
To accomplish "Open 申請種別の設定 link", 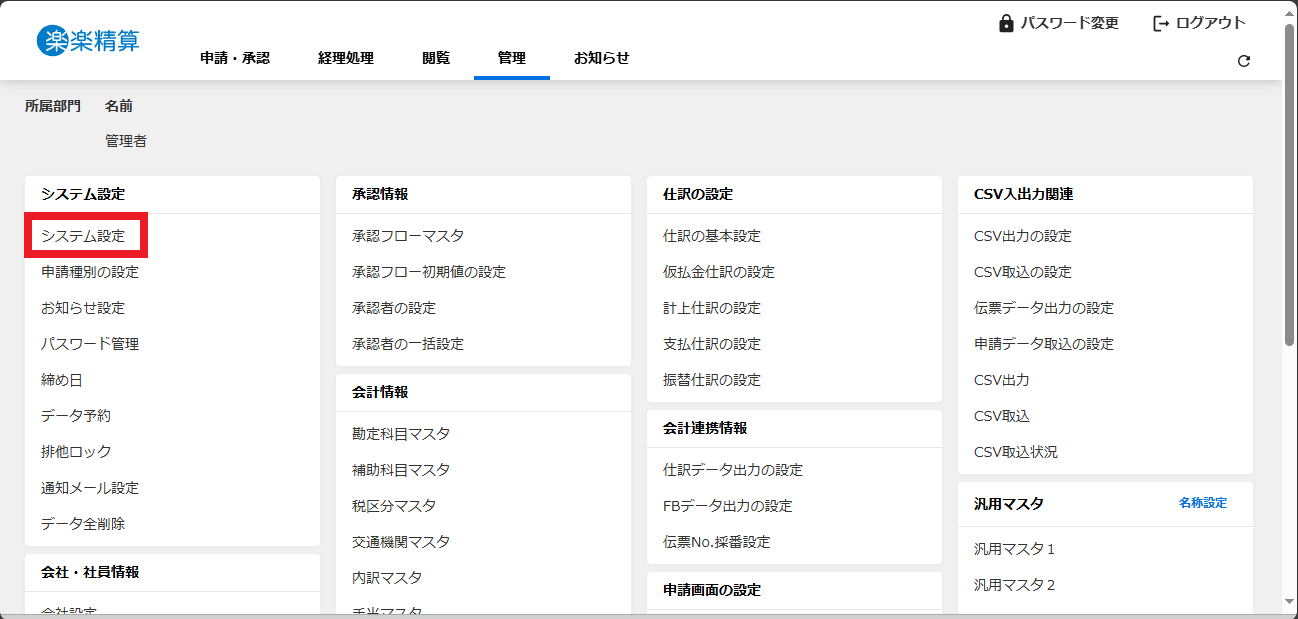I will click(90, 272).
